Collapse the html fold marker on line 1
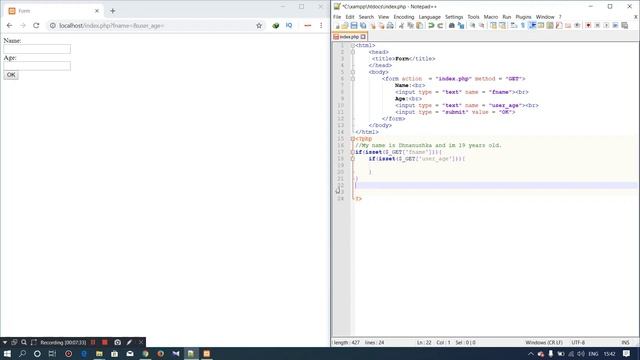The height and width of the screenshot is (360, 640). 353,45
